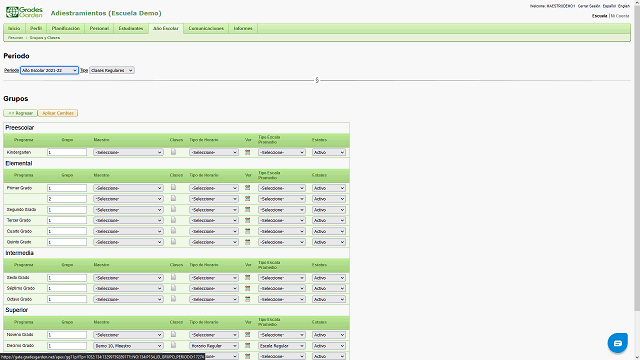Image resolution: width=640 pixels, height=360 pixels.
Task: Open the Personal tab
Action: point(99,29)
